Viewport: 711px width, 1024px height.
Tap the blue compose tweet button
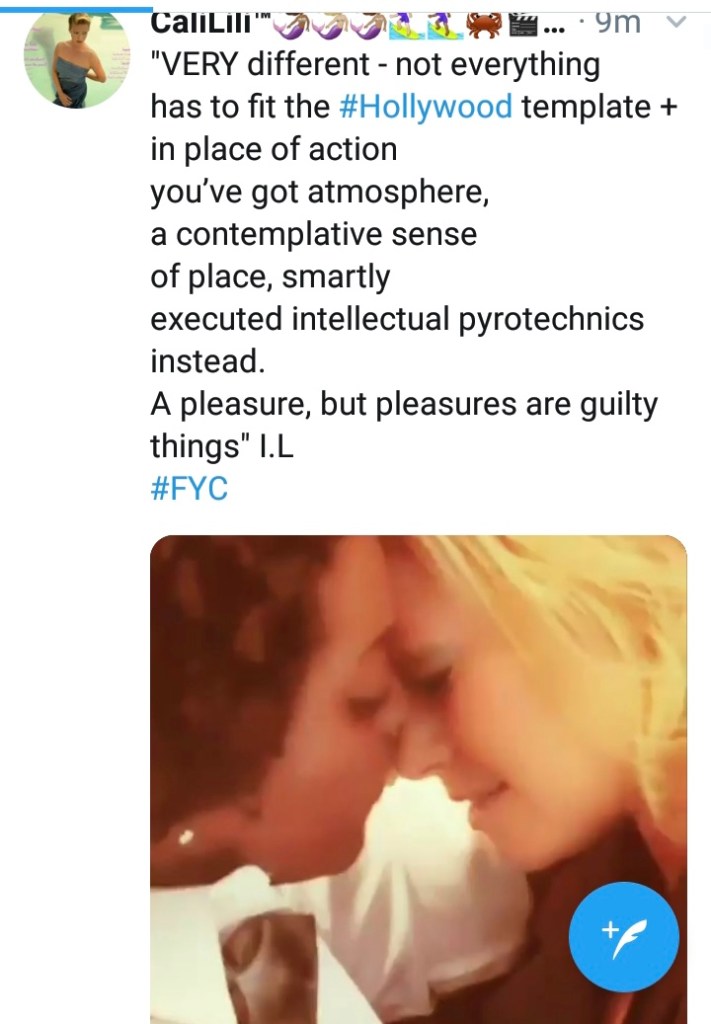coord(623,937)
